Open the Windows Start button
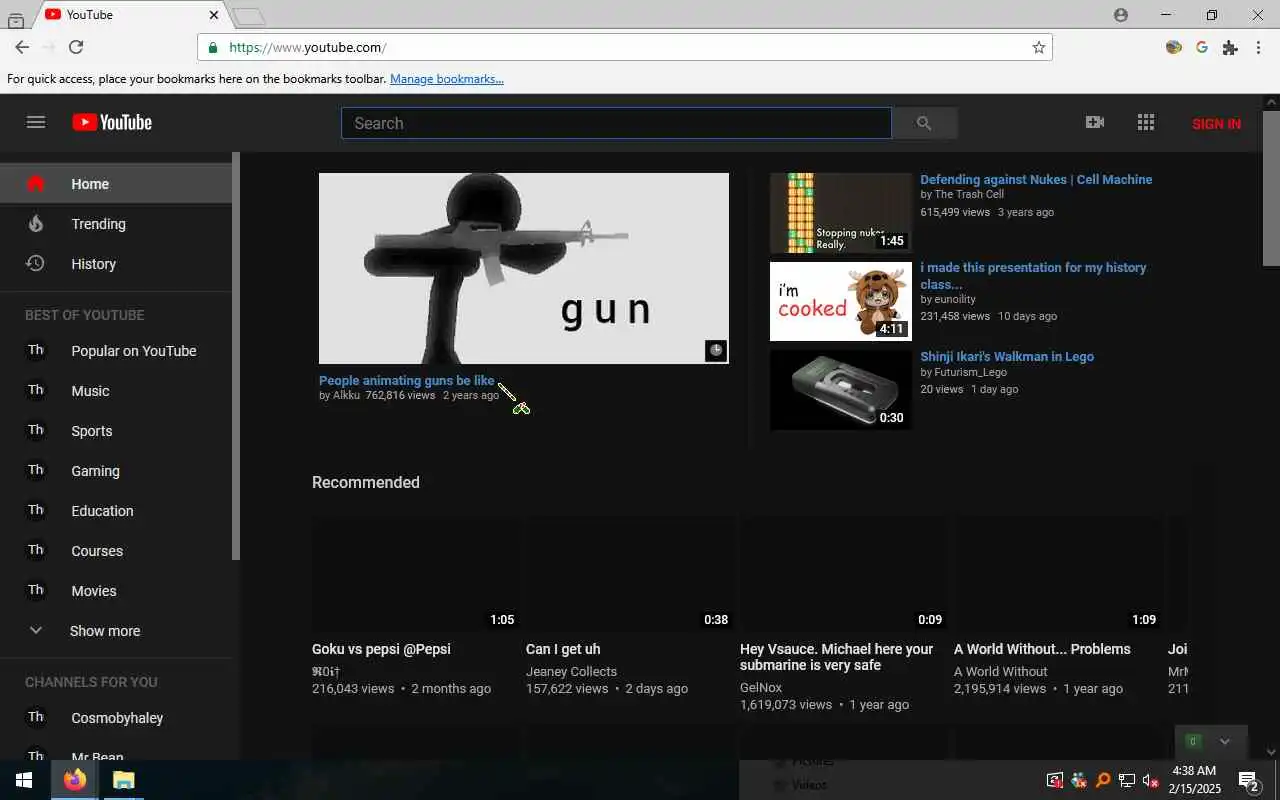 [24, 780]
